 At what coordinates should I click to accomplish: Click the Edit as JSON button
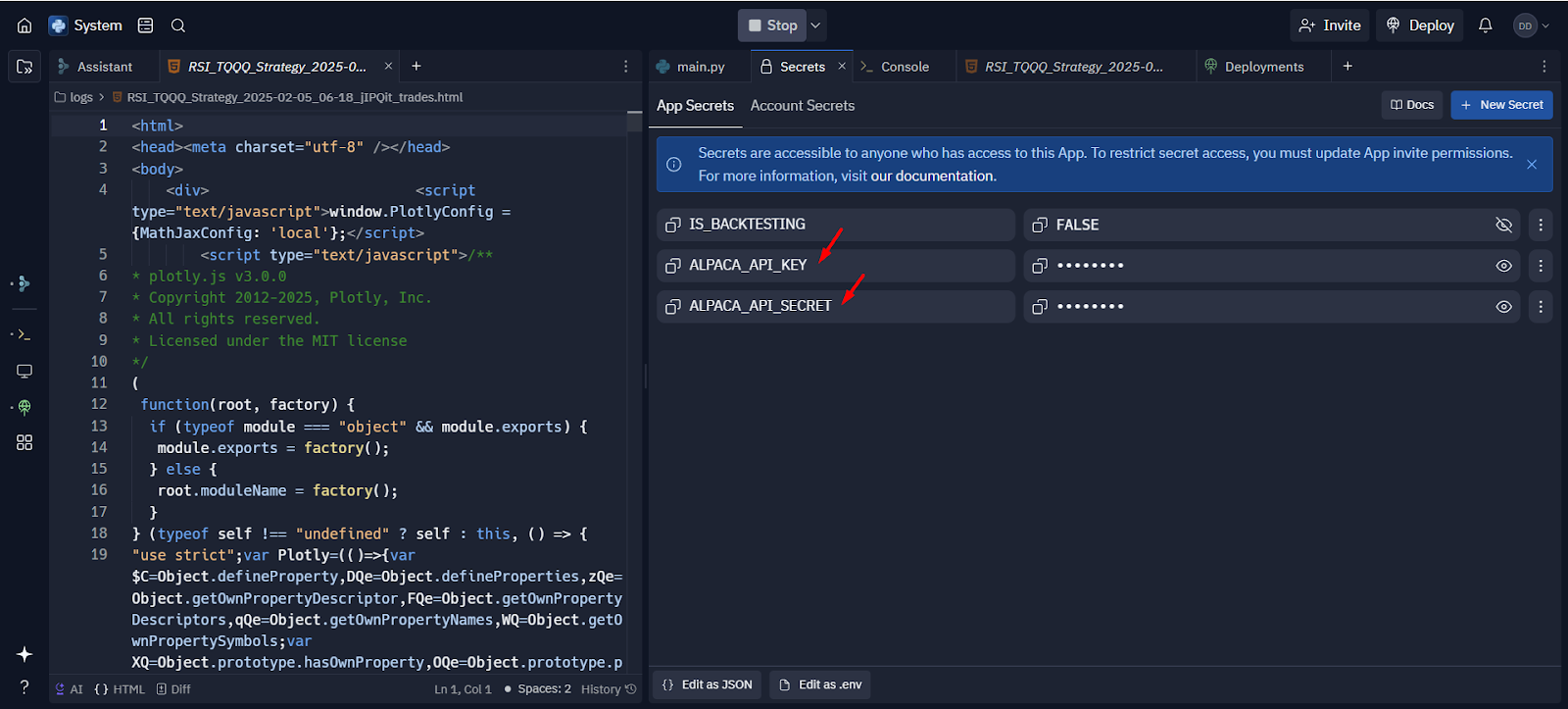point(708,684)
